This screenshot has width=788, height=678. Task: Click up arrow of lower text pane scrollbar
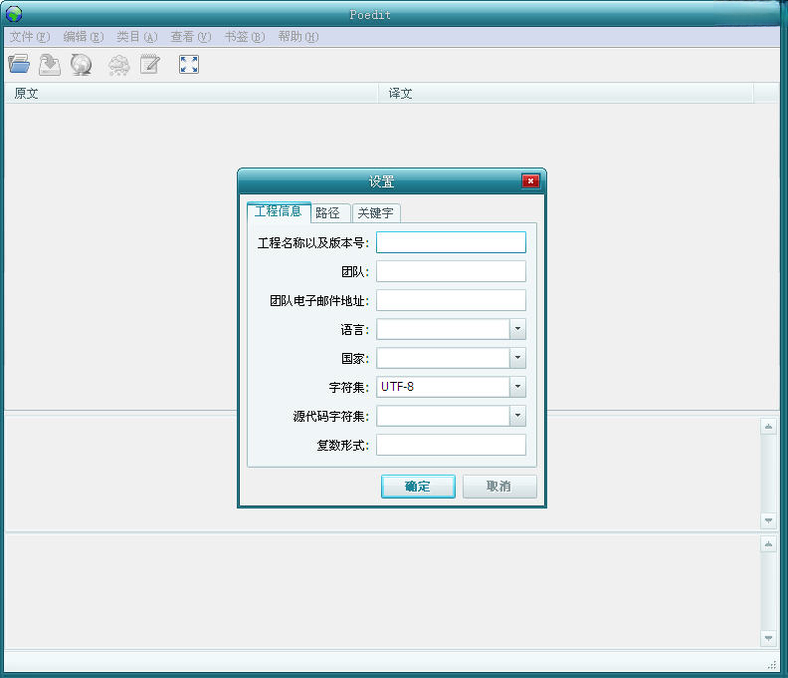pos(768,544)
